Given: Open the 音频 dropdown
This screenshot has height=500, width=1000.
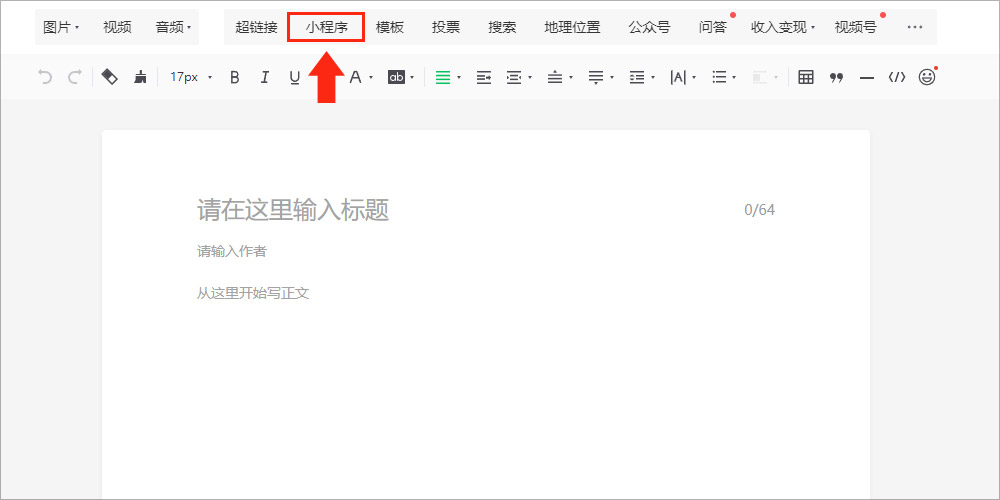Looking at the screenshot, I should 173,27.
